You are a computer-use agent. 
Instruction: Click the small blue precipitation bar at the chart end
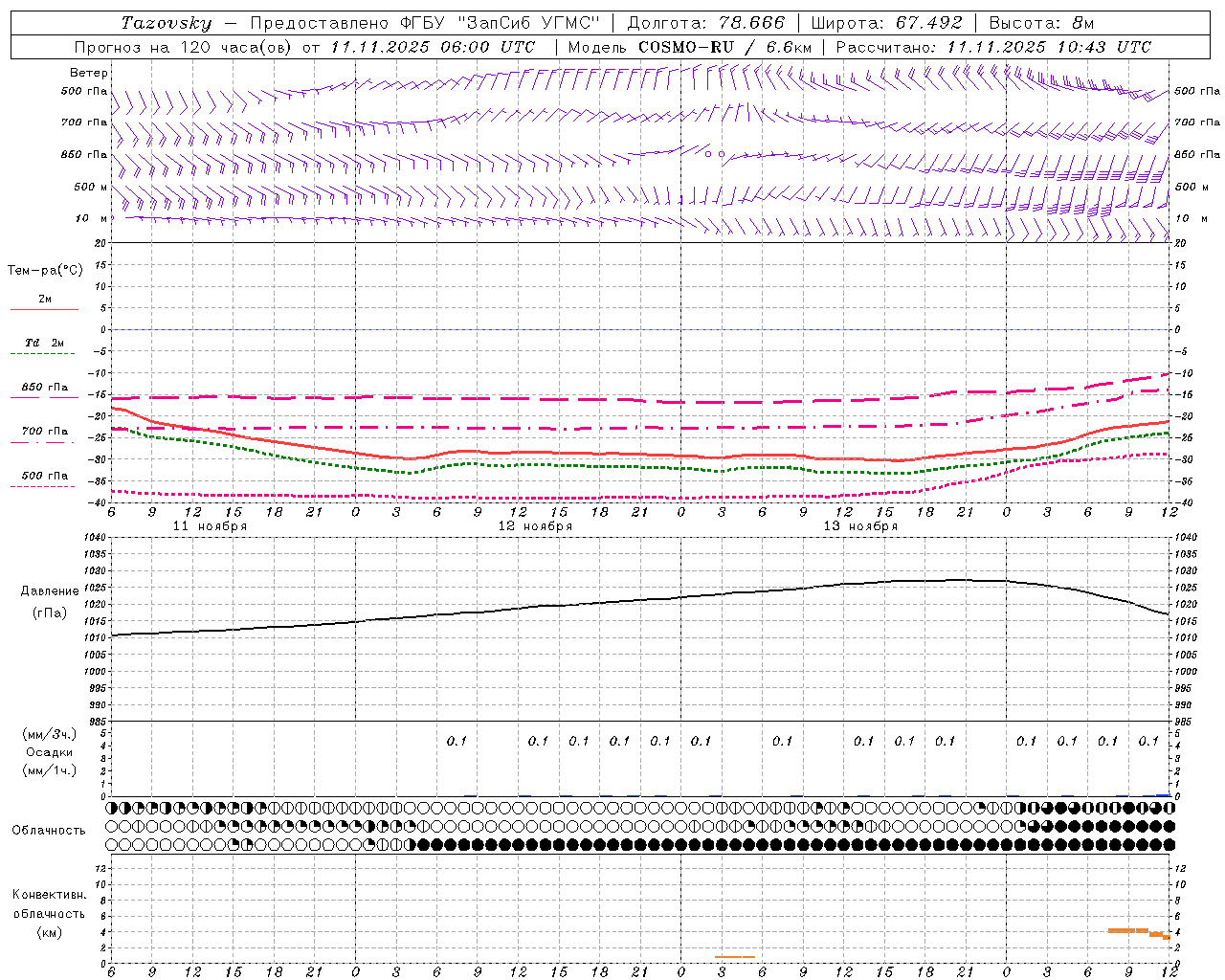click(1163, 794)
